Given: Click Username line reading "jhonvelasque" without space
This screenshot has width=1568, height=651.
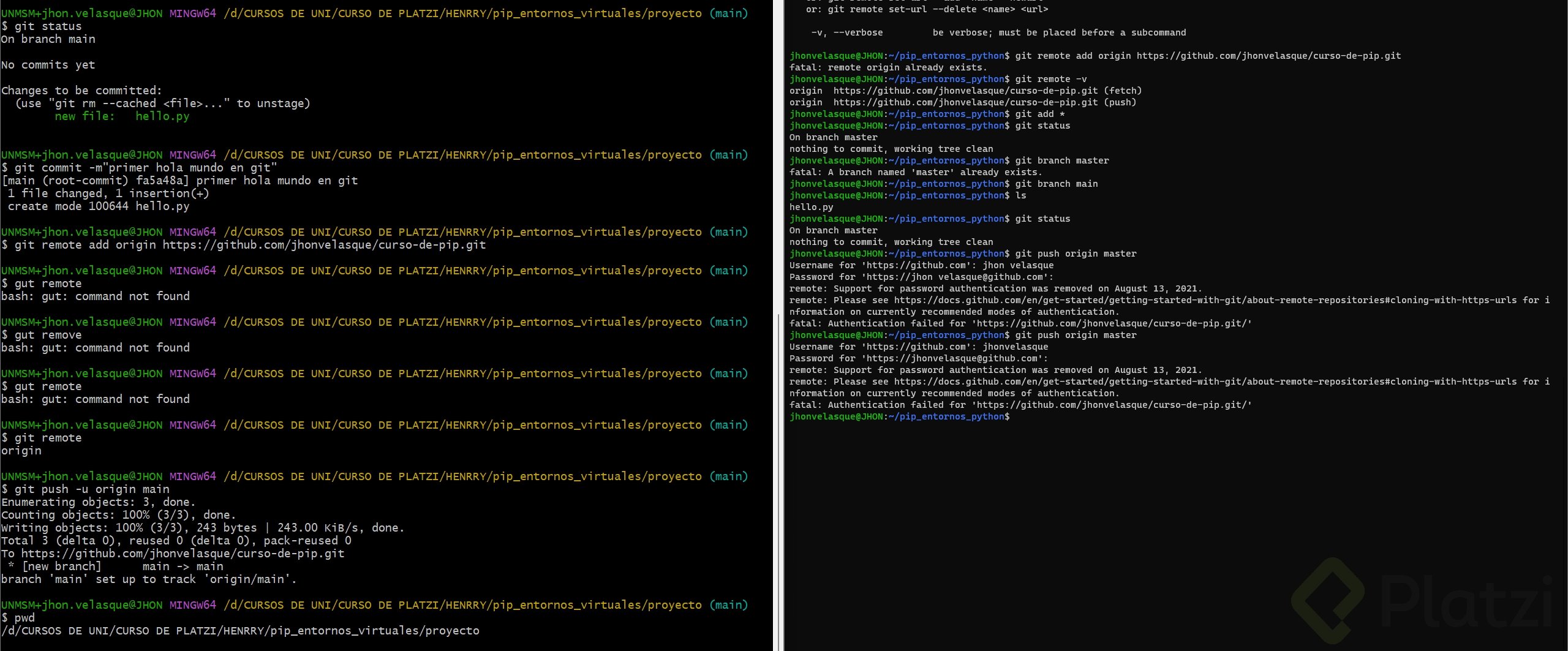Looking at the screenshot, I should click(x=919, y=347).
